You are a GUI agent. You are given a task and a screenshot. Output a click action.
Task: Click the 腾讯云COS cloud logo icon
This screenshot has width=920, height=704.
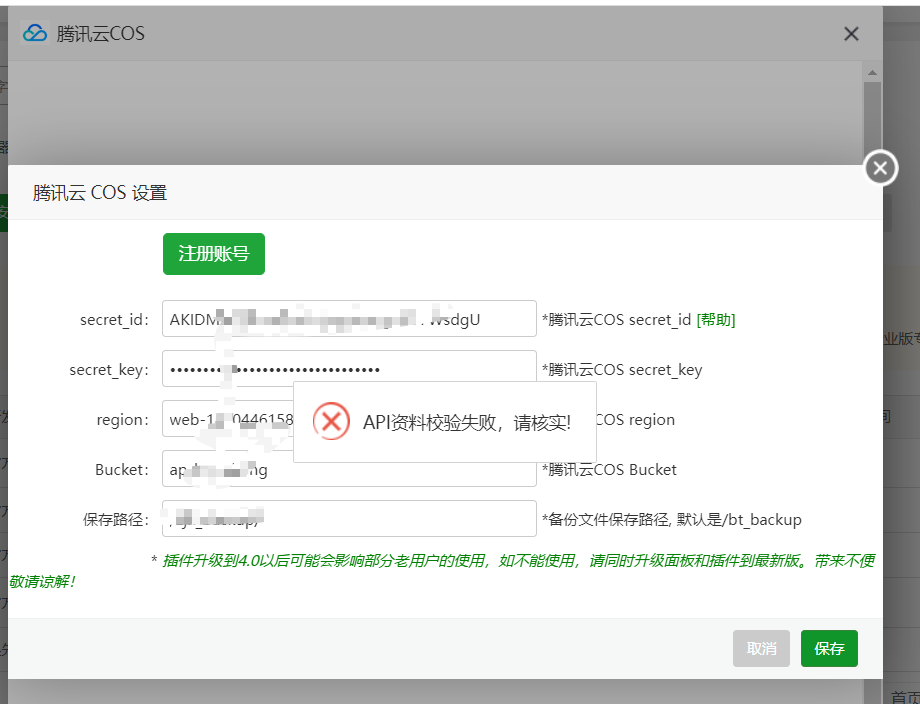35,33
